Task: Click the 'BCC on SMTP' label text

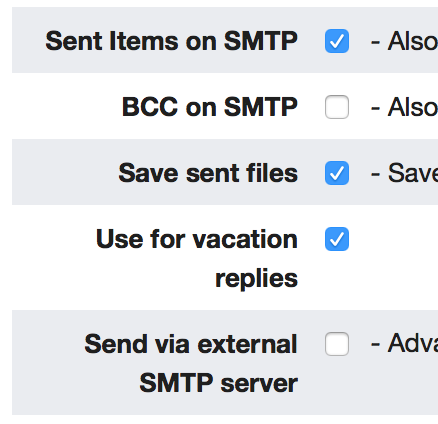Action: point(210,107)
